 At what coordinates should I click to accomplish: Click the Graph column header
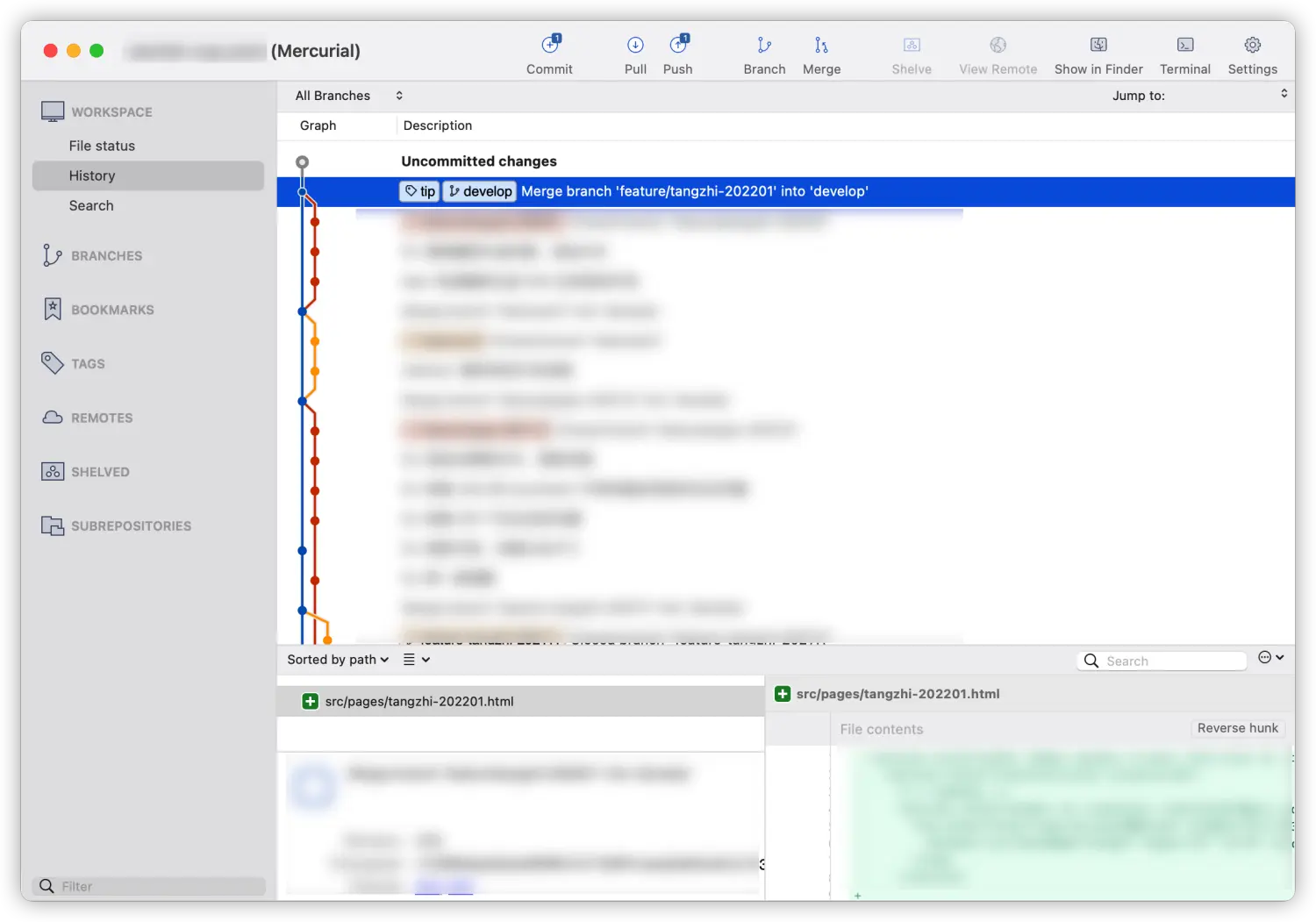point(318,125)
